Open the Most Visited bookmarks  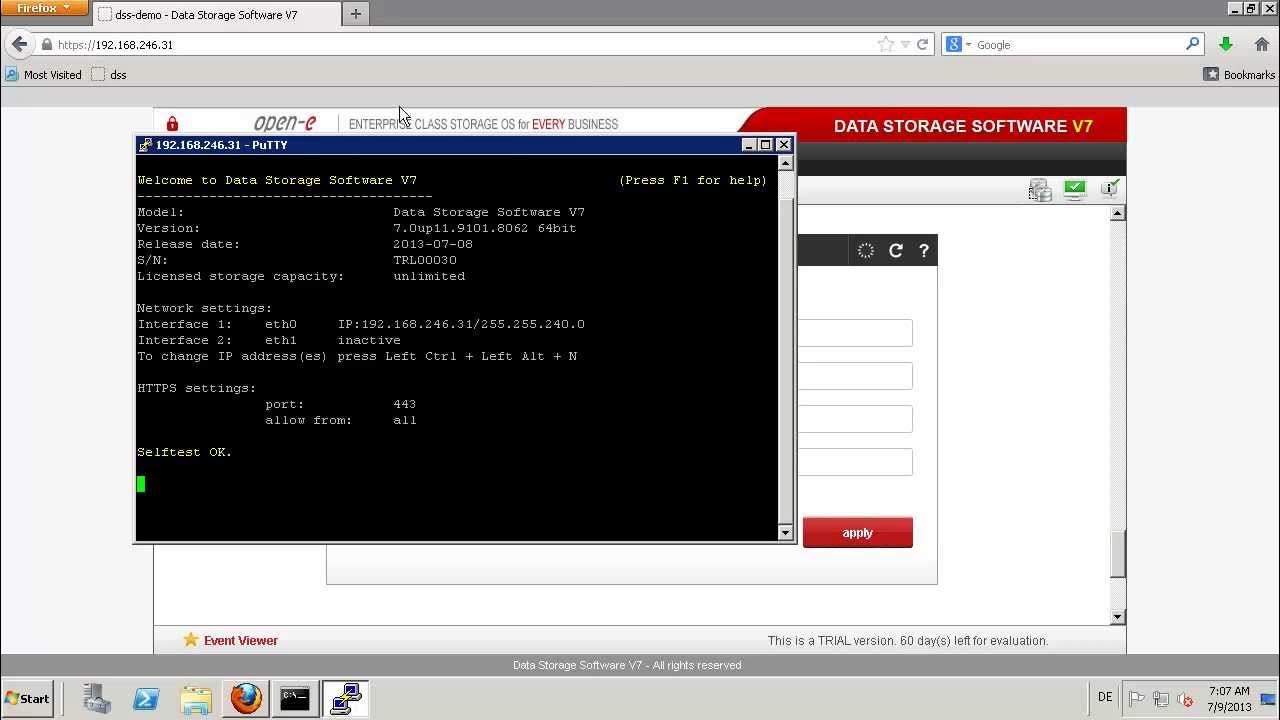(x=43, y=74)
